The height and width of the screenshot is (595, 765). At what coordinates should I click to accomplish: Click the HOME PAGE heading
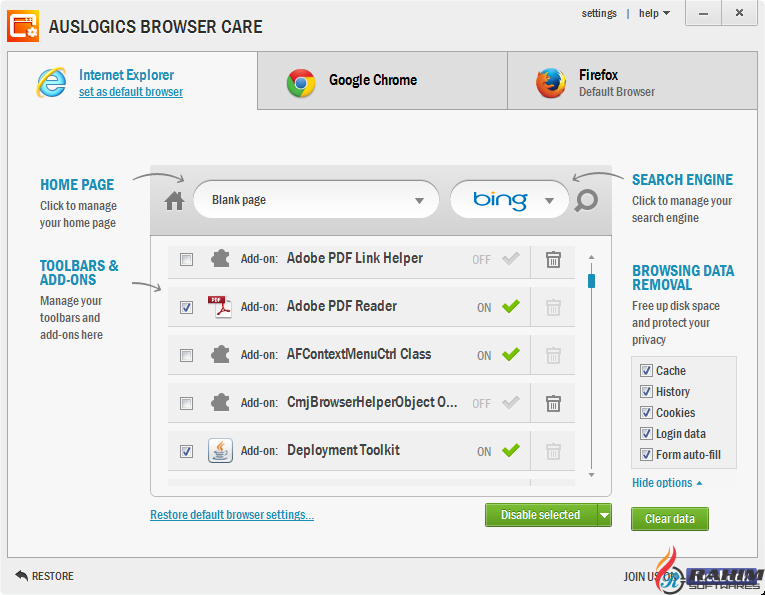click(77, 185)
